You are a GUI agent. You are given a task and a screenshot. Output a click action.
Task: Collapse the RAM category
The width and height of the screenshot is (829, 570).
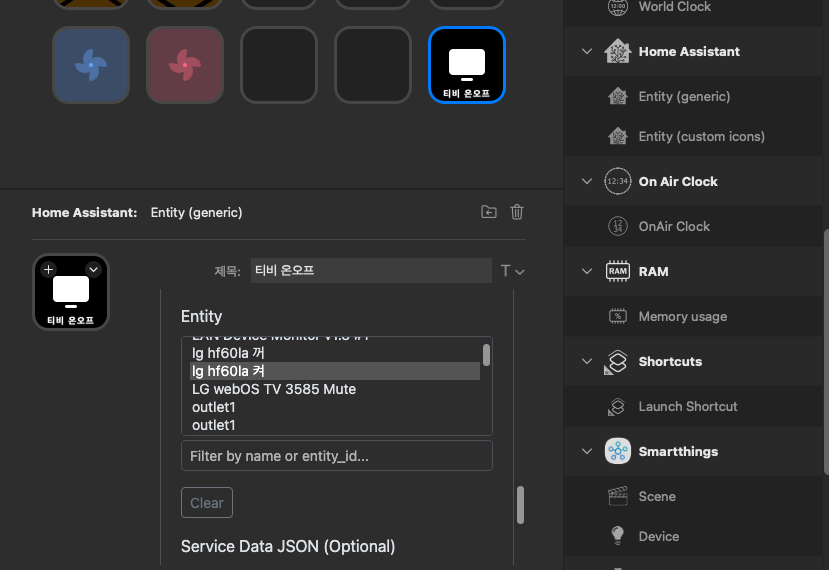point(587,272)
